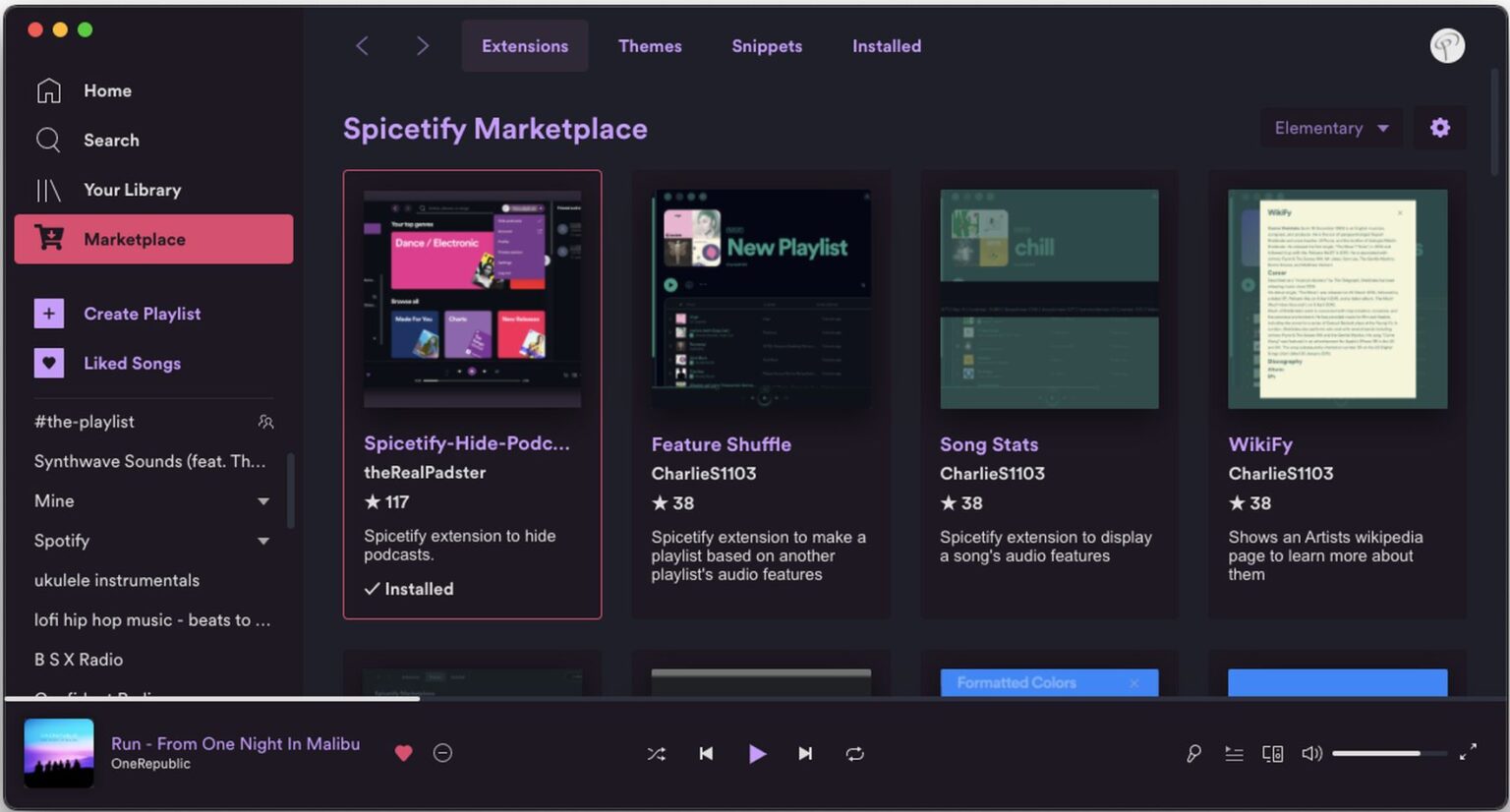The width and height of the screenshot is (1510, 812).
Task: Toggle repeat mode
Action: coord(854,753)
